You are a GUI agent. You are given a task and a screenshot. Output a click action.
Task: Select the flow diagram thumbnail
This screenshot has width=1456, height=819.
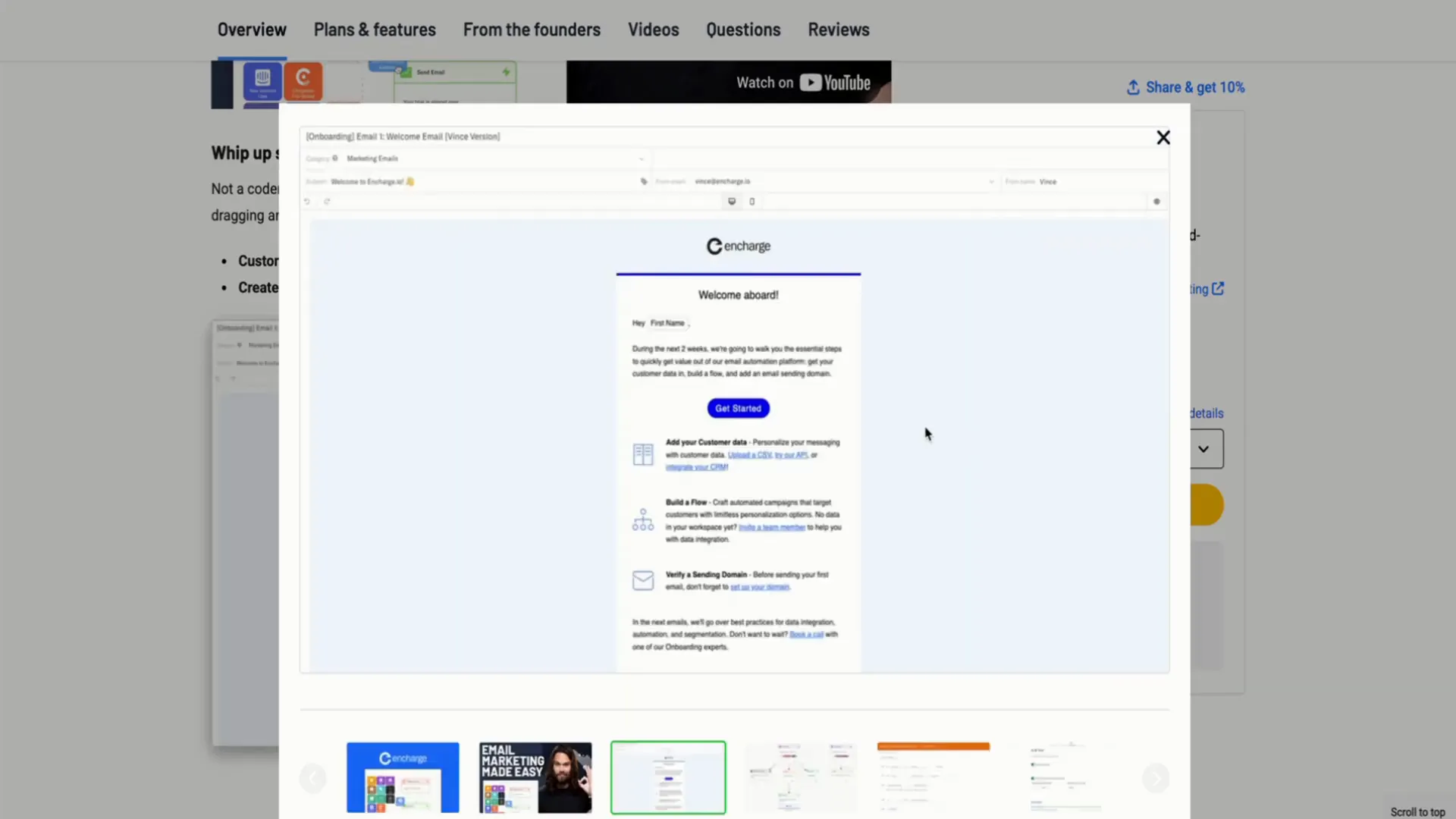(x=801, y=777)
